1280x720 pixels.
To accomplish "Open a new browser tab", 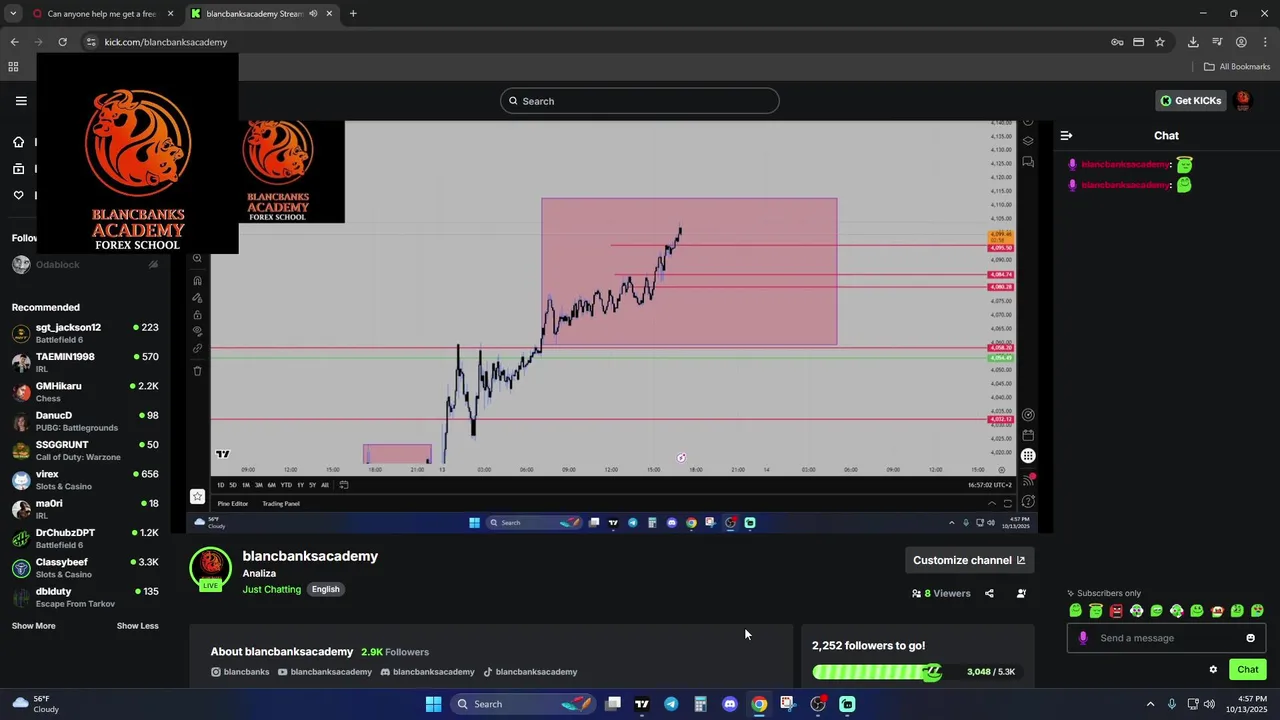I will 353,14.
